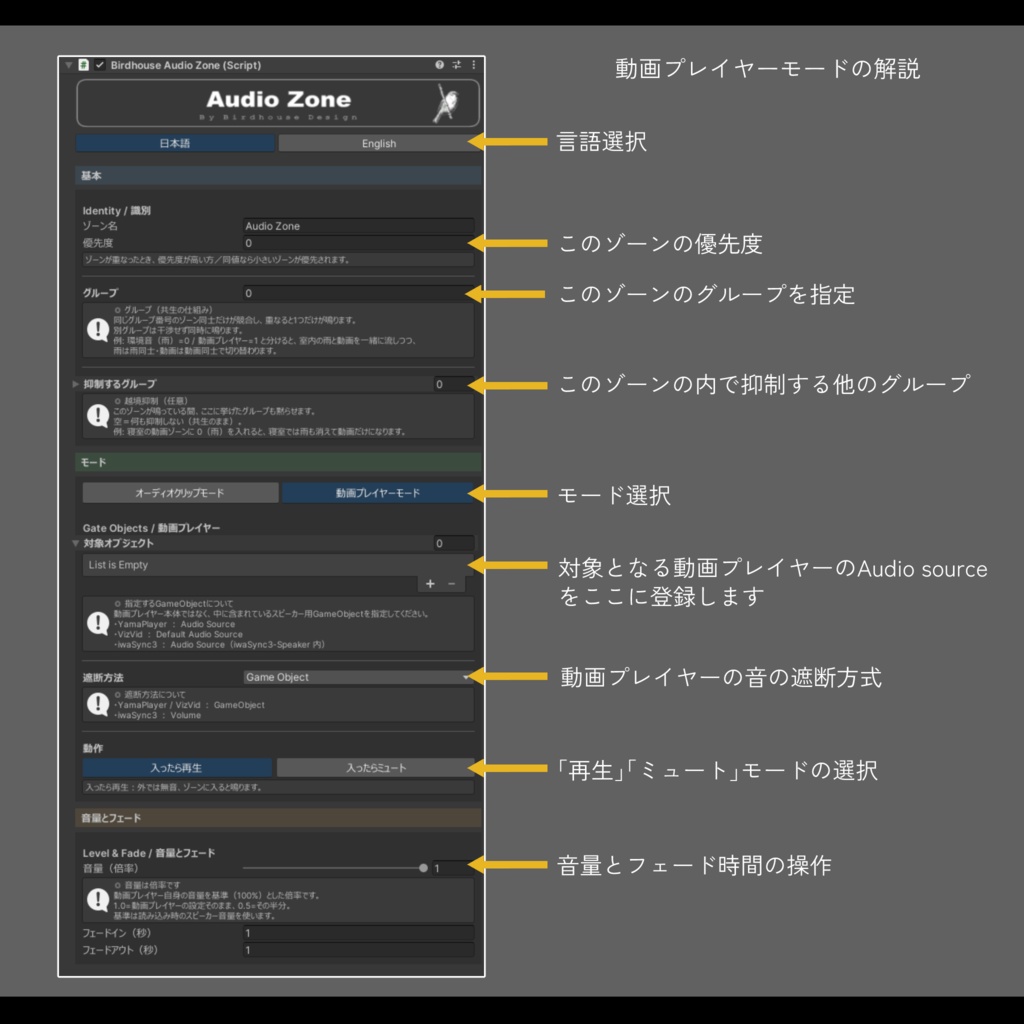Select the 入ったら再生 behavior
The height and width of the screenshot is (1024, 1024).
[x=176, y=768]
